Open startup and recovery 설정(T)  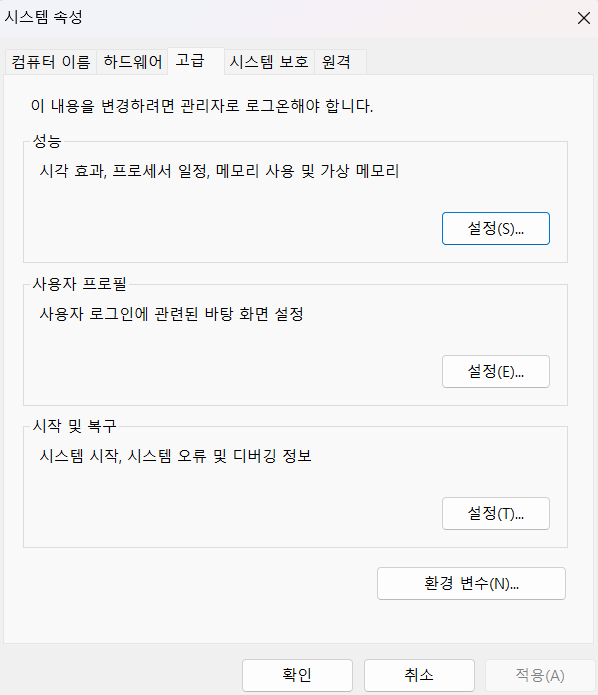[496, 514]
